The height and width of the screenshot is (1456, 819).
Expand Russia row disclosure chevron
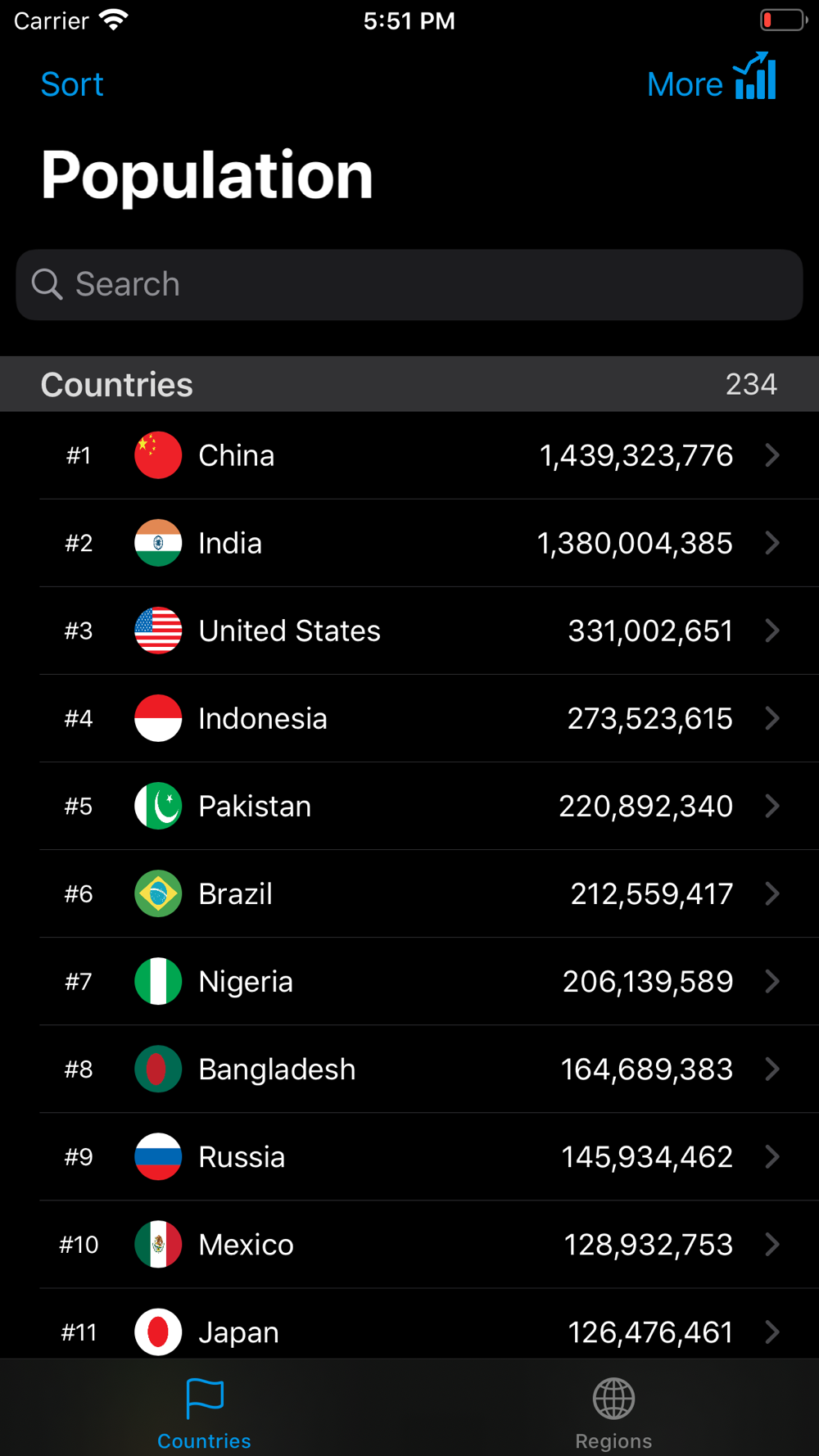772,1156
